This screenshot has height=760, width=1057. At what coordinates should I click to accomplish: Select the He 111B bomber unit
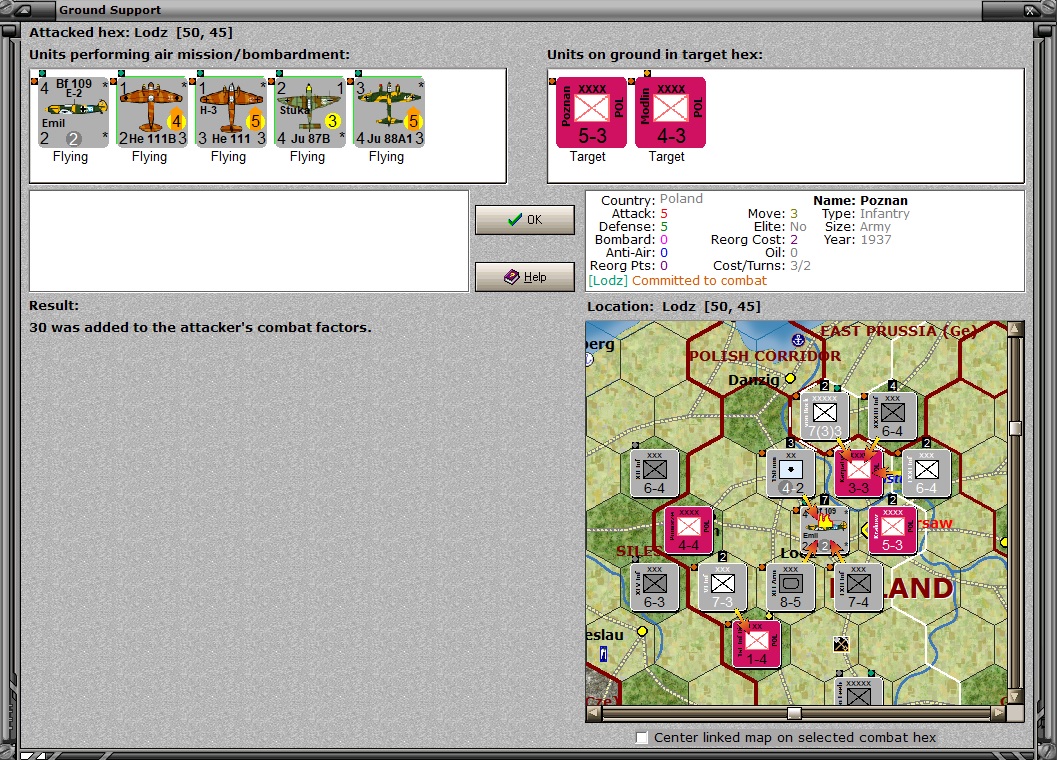152,112
